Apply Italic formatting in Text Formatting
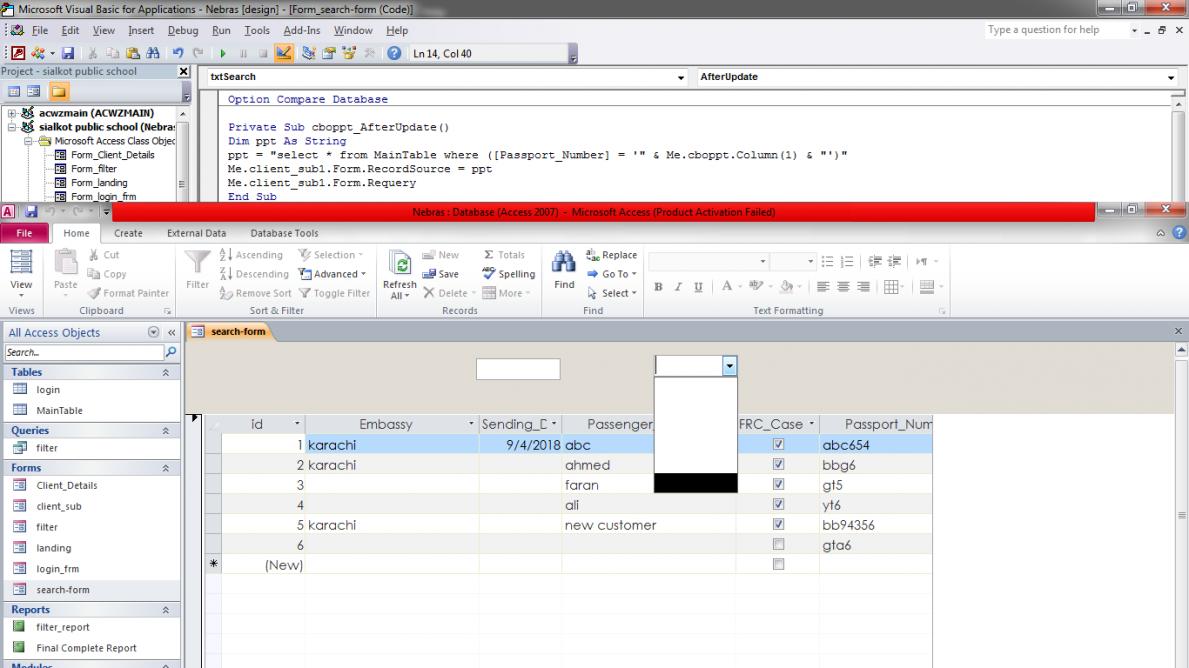The image size is (1189, 668). pos(678,287)
